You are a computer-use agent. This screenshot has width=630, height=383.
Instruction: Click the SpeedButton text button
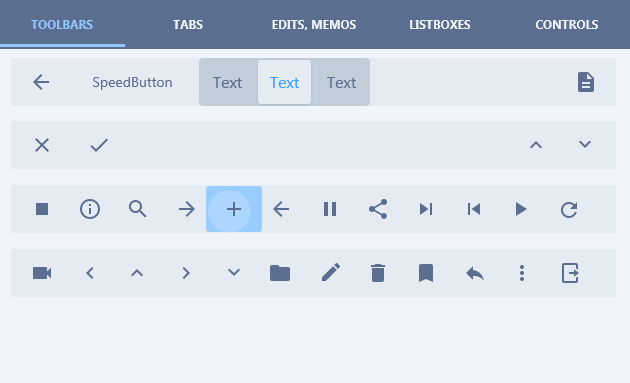(x=132, y=82)
